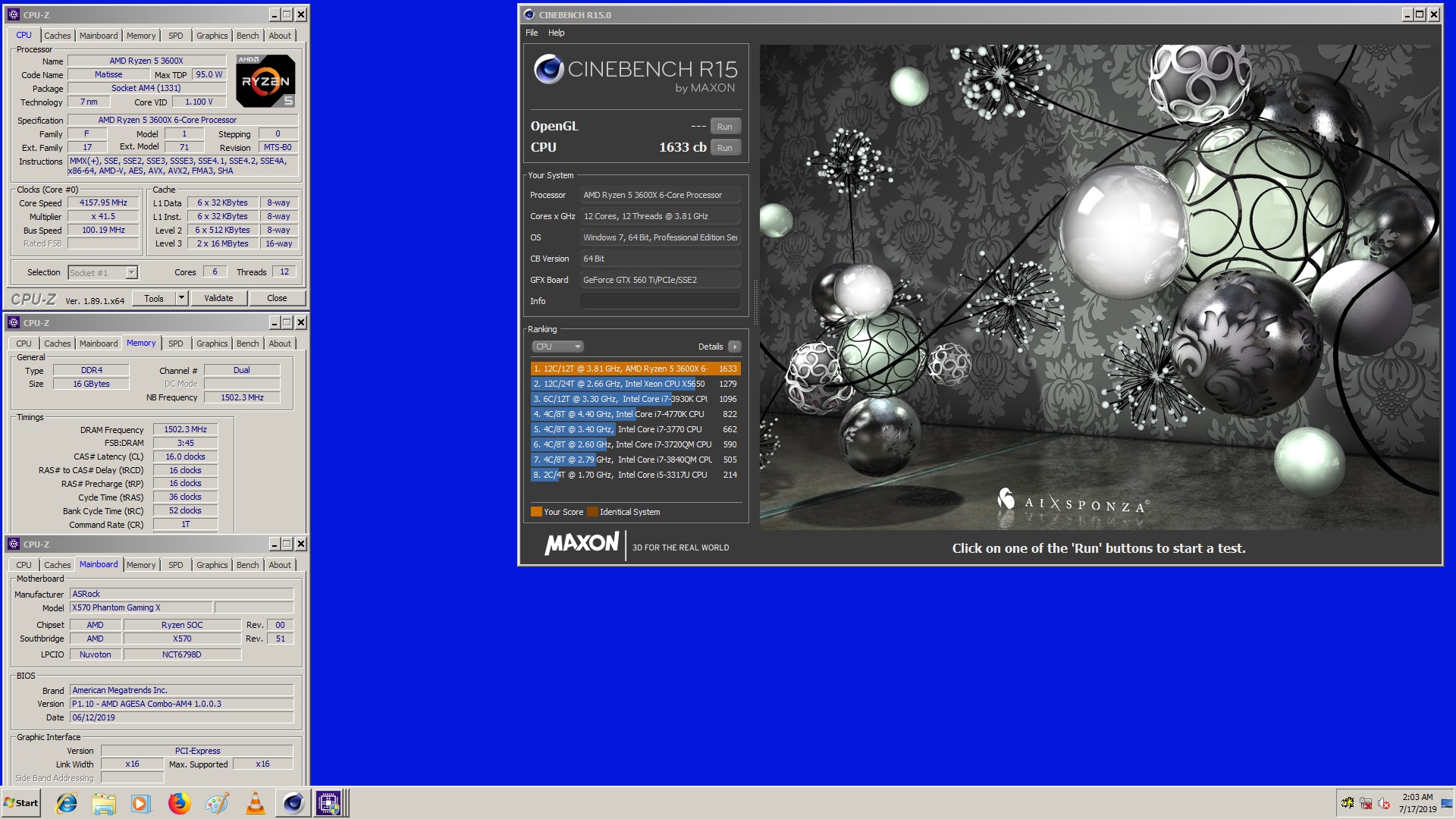Select ranking row 6 Intel Core i7-3720QM
The width and height of the screenshot is (1456, 819).
(x=635, y=444)
